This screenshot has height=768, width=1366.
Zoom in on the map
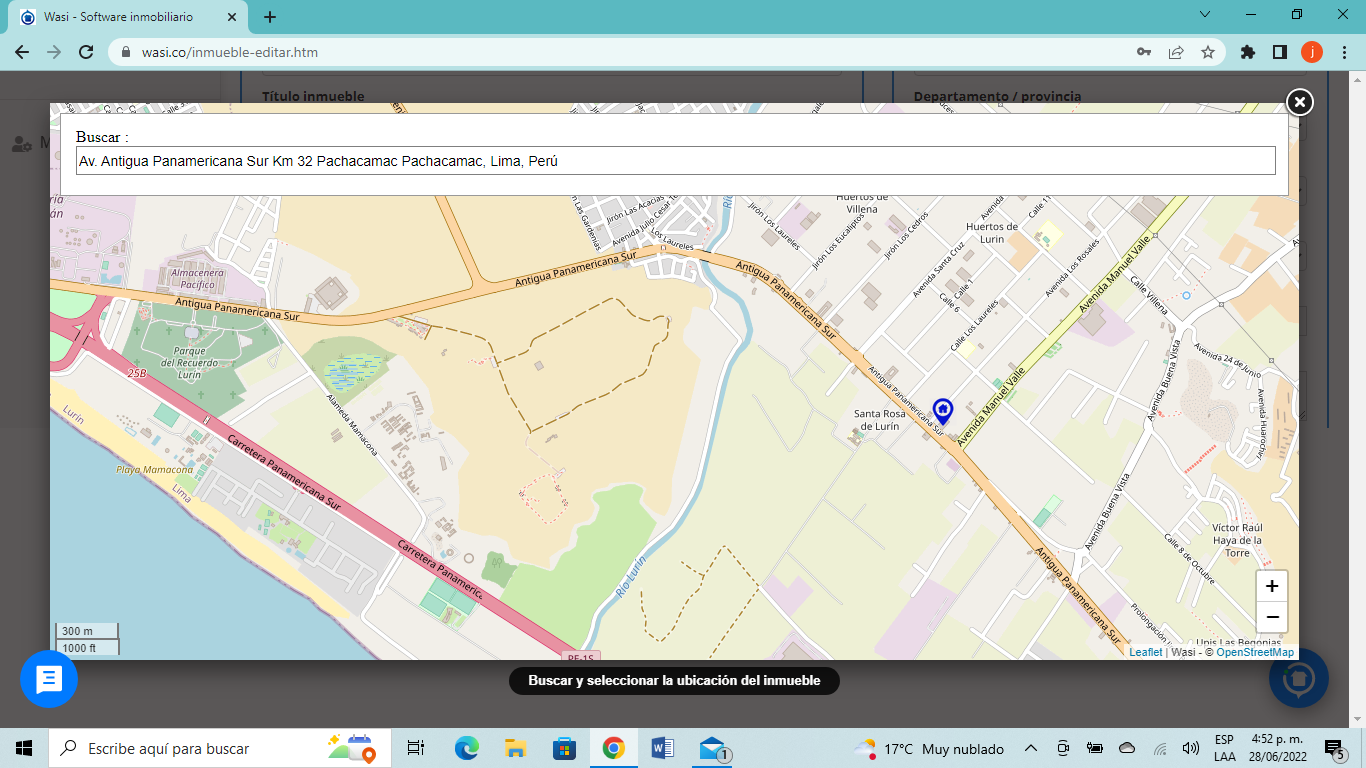pos(1272,586)
